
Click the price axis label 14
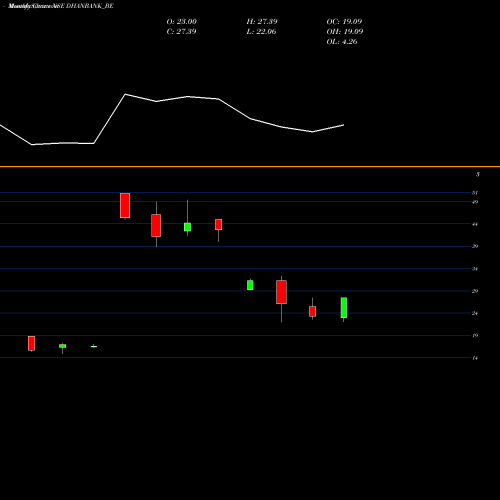coord(475,358)
